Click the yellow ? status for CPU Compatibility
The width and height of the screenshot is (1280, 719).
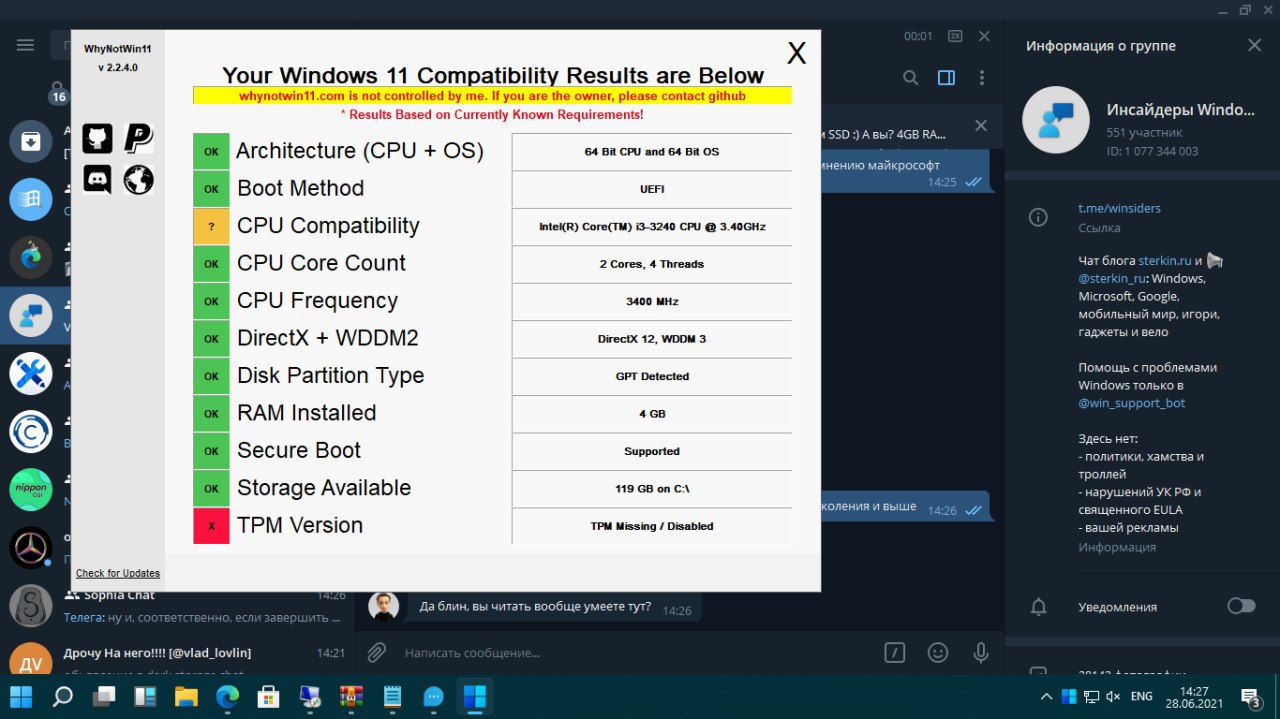click(x=211, y=226)
